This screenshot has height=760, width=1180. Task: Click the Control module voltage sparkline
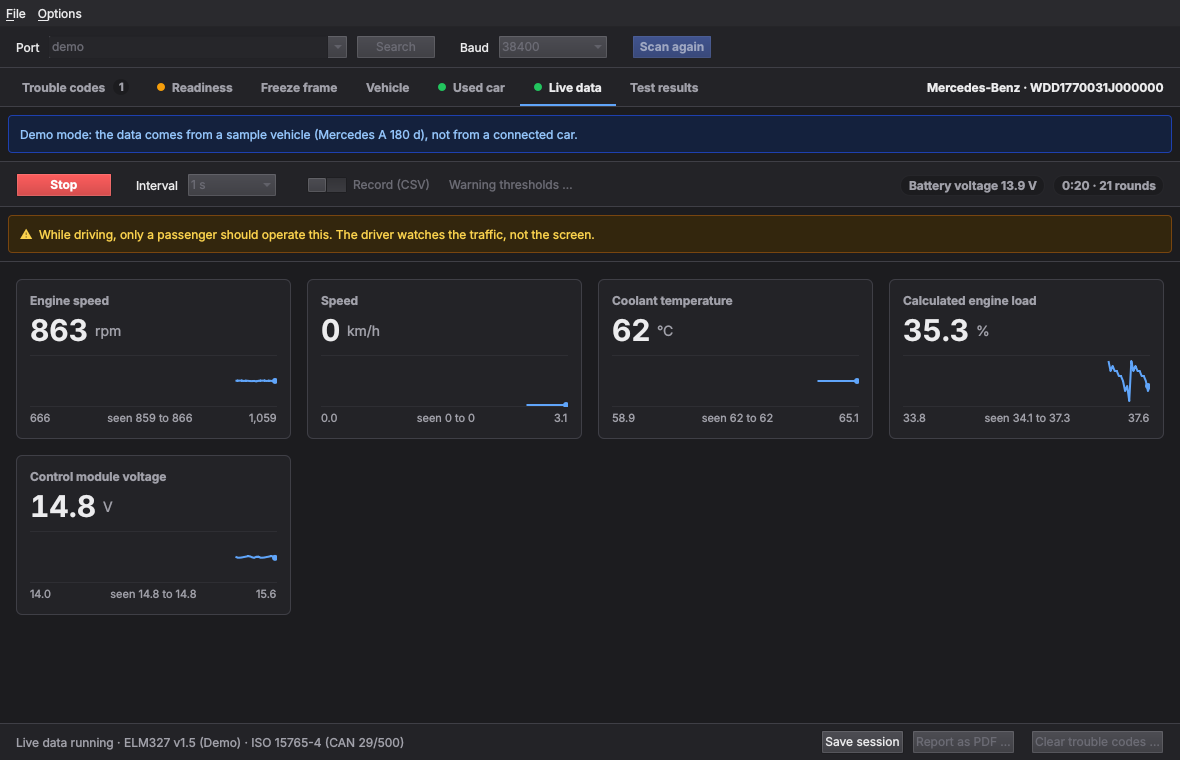click(154, 558)
